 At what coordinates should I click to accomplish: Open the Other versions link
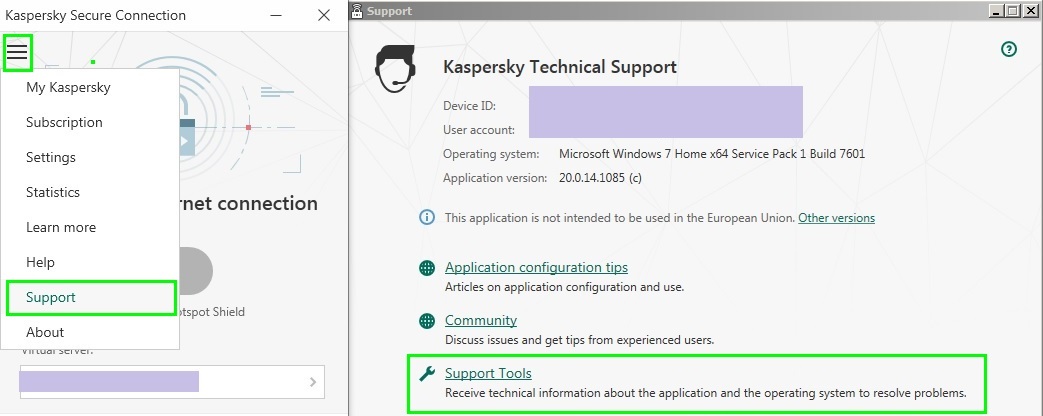tap(836, 218)
